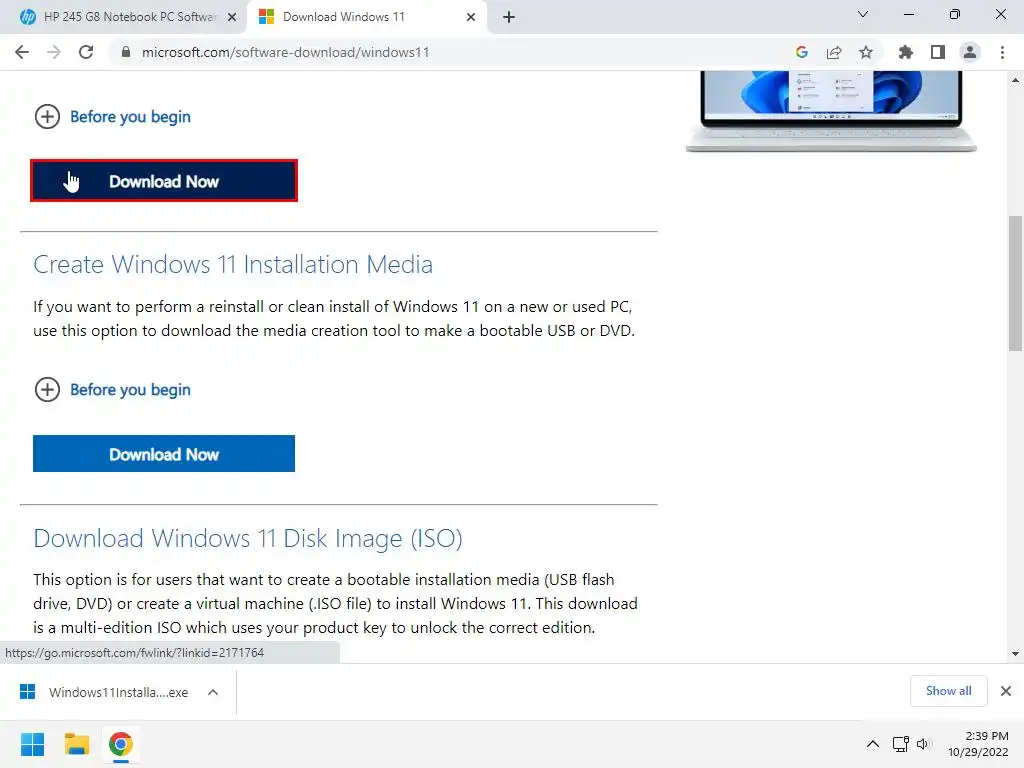Click the volume speaker tray icon

point(923,744)
